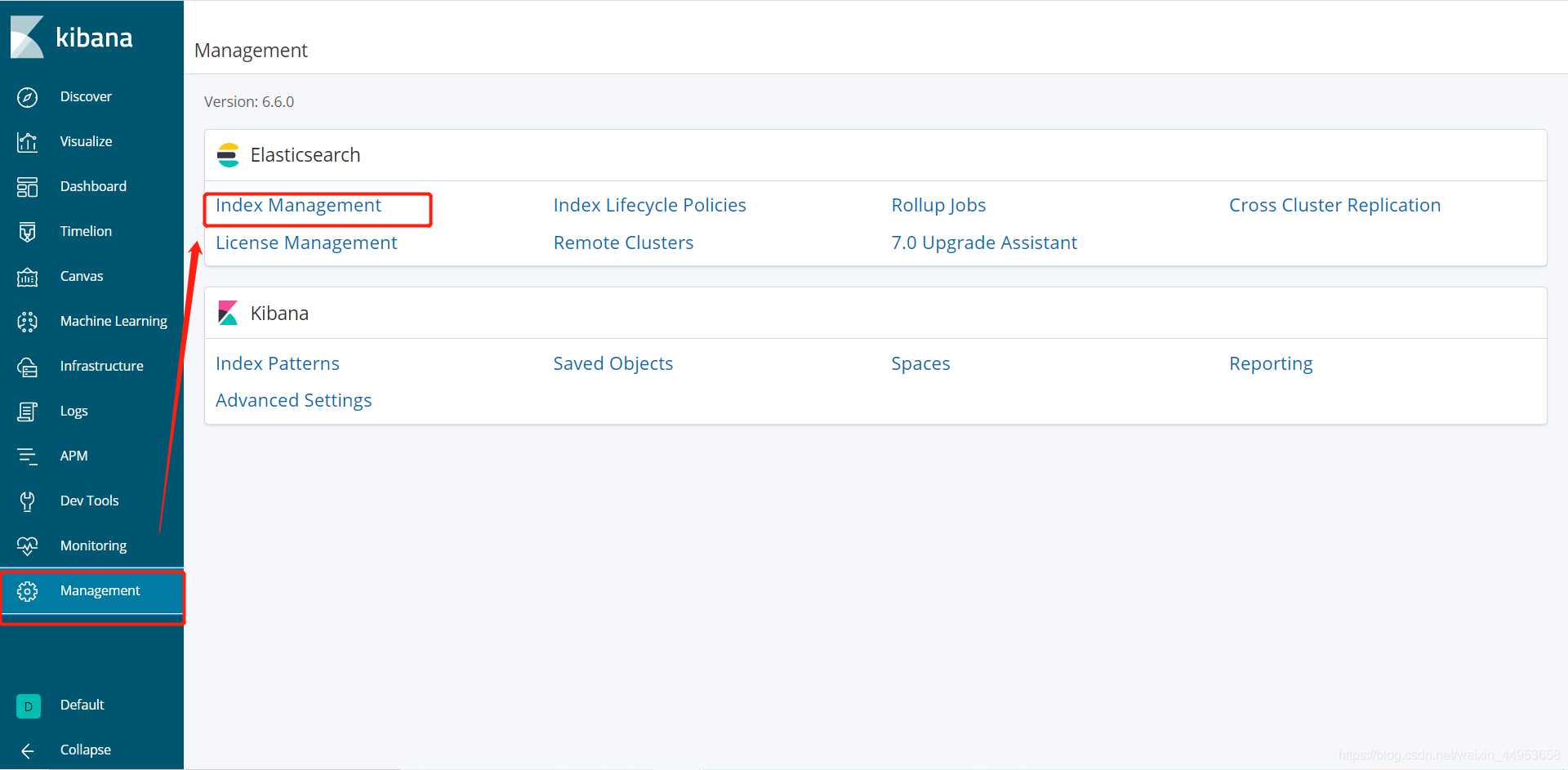Open Logs sidebar label
The height and width of the screenshot is (770, 1568).
(73, 412)
